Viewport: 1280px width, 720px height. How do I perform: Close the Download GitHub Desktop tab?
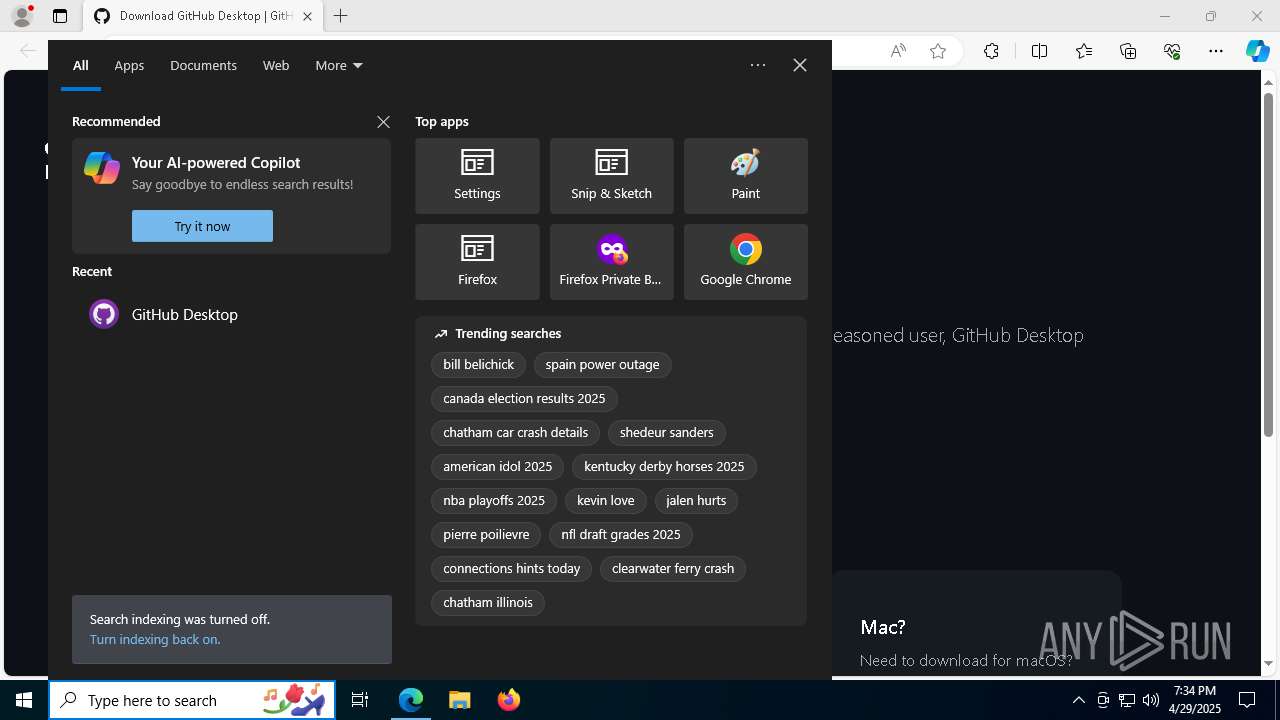tap(307, 16)
